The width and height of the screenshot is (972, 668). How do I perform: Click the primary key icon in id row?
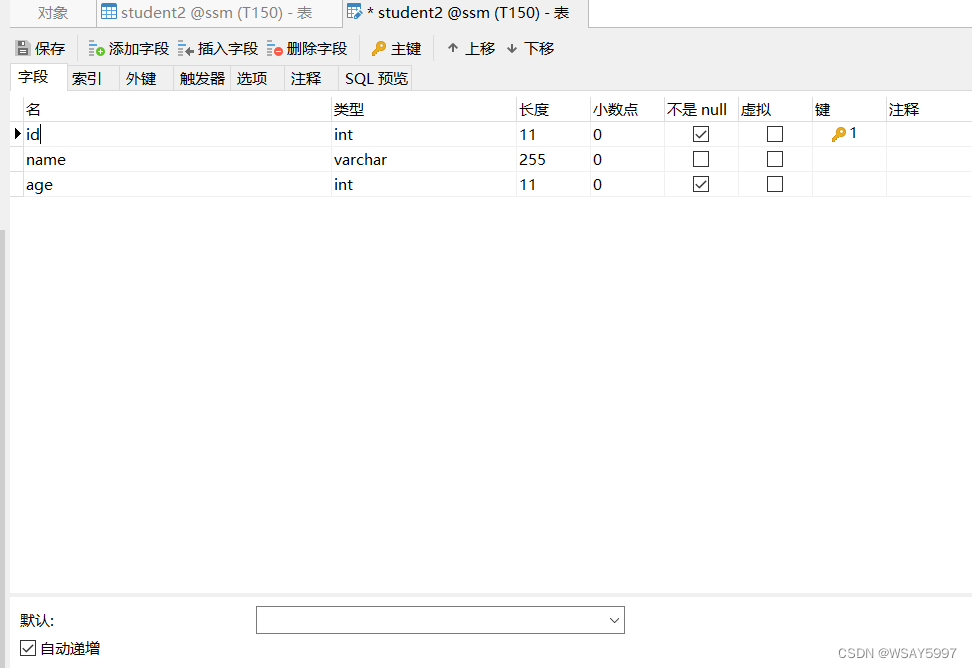point(839,134)
